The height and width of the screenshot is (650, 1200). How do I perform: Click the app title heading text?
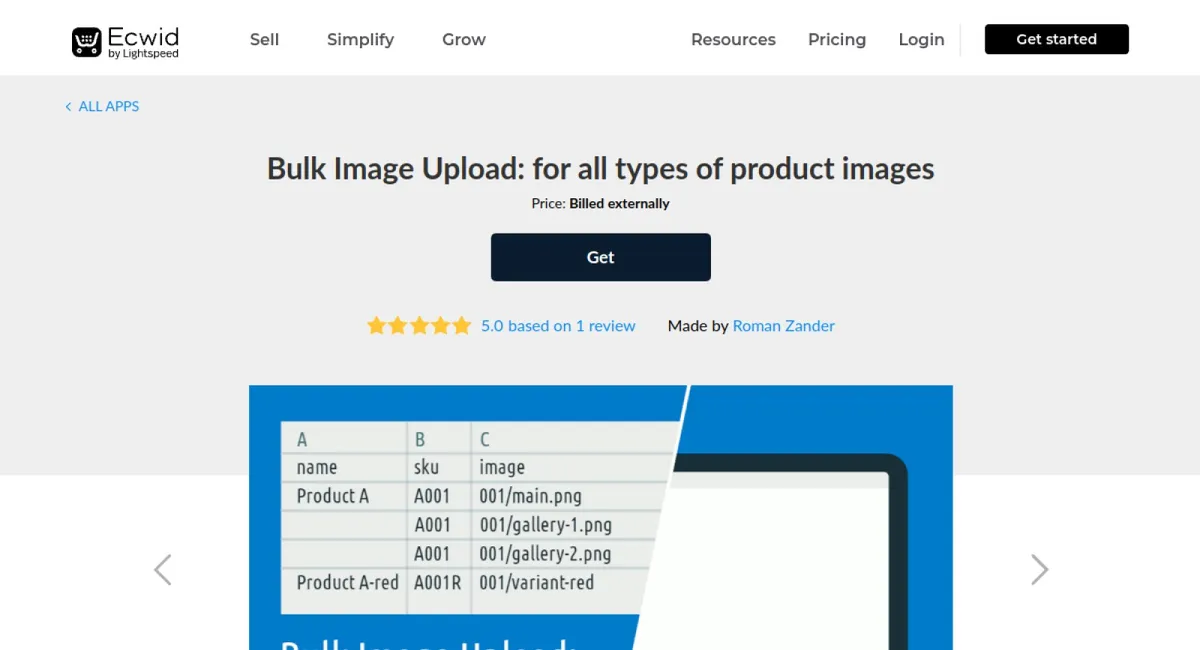[601, 168]
